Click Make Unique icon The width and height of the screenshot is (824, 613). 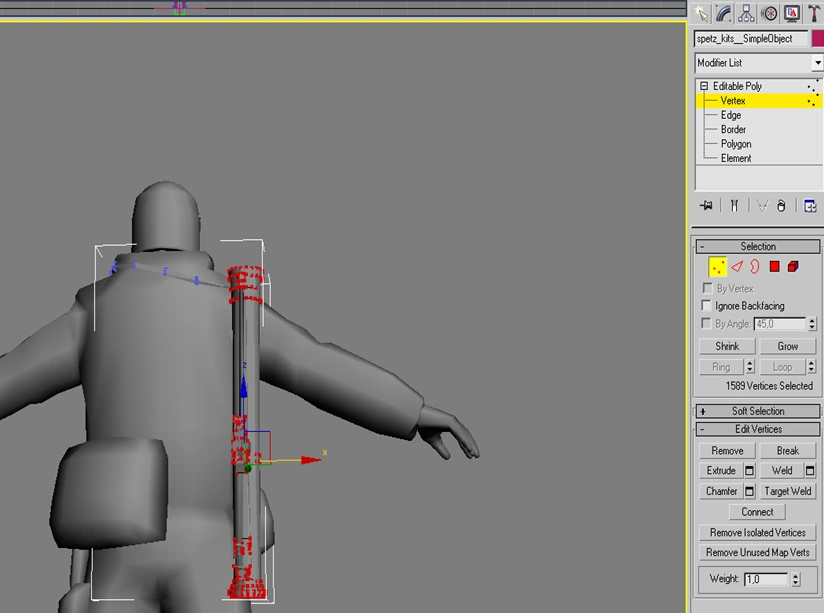click(762, 206)
